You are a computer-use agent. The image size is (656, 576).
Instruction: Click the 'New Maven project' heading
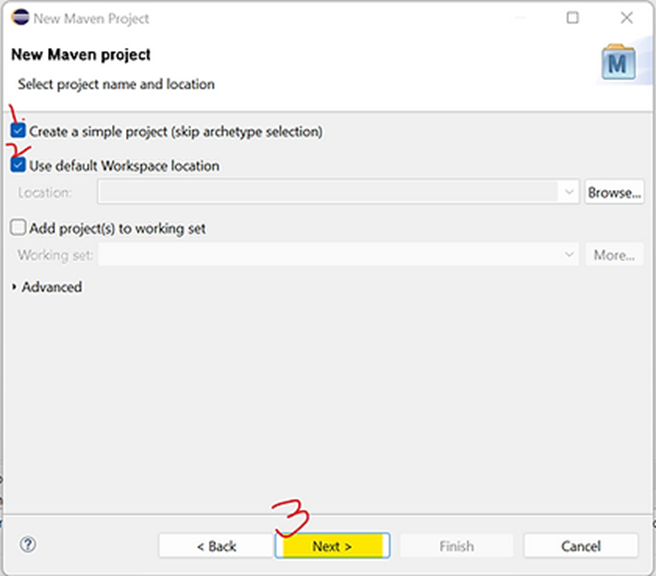coord(81,55)
